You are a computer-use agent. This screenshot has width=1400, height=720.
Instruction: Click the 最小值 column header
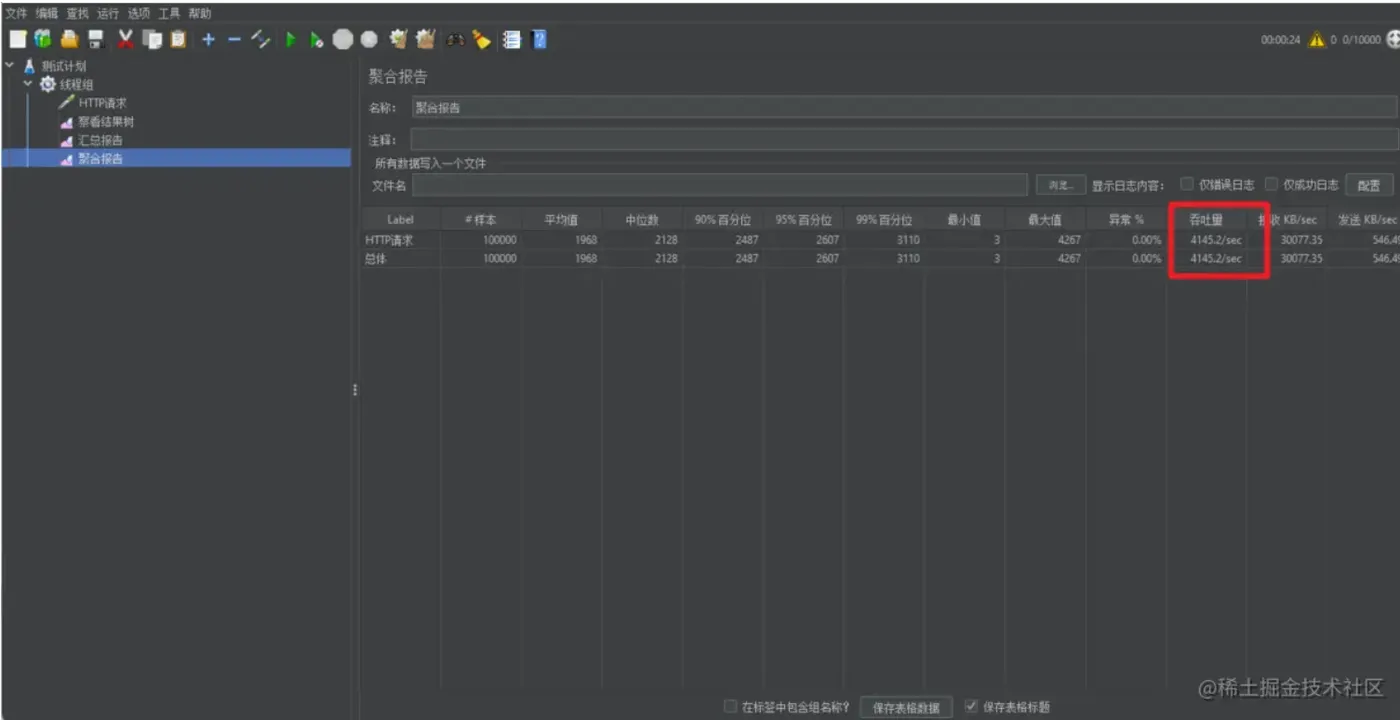click(x=964, y=219)
